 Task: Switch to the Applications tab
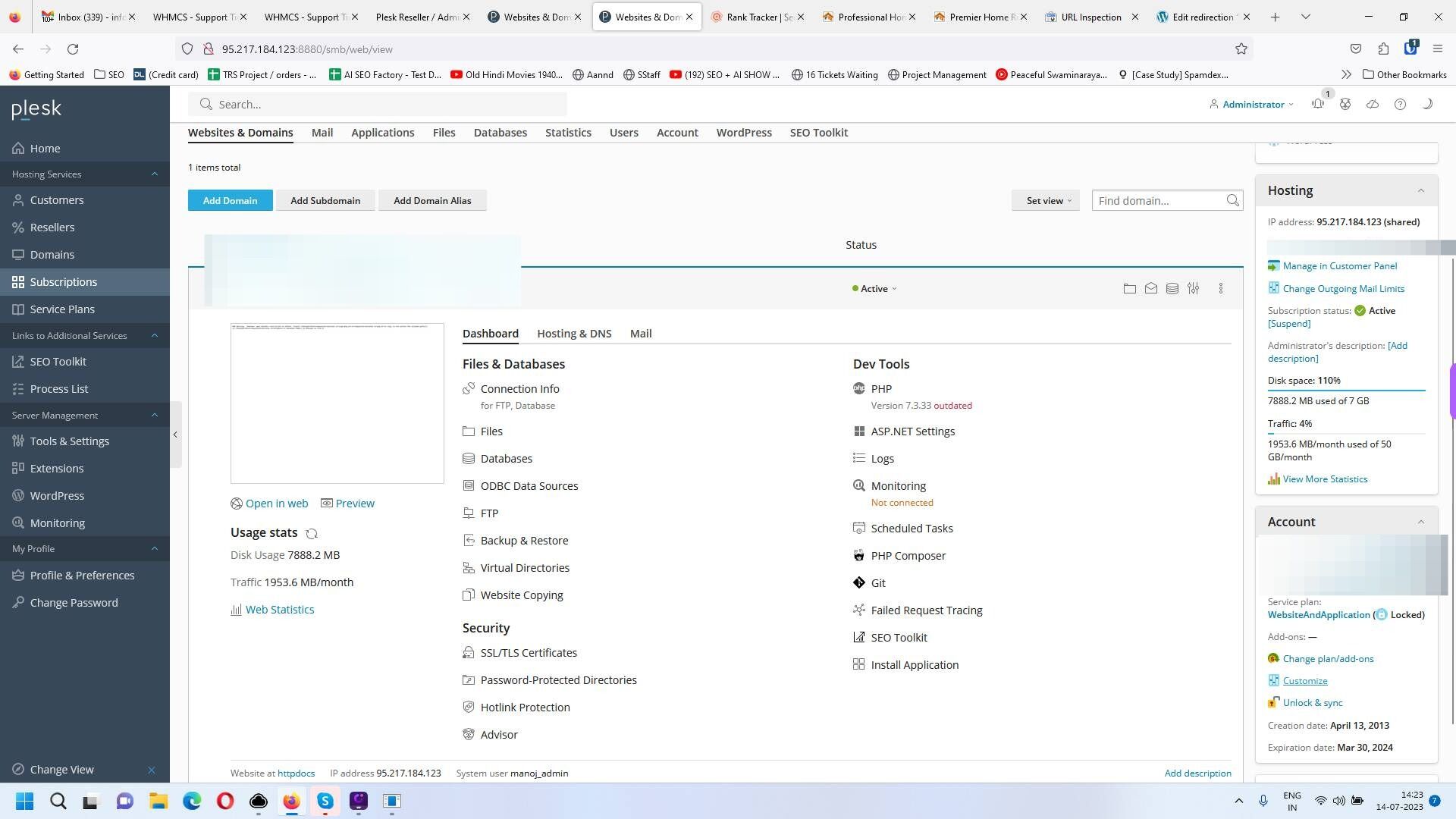coord(382,132)
